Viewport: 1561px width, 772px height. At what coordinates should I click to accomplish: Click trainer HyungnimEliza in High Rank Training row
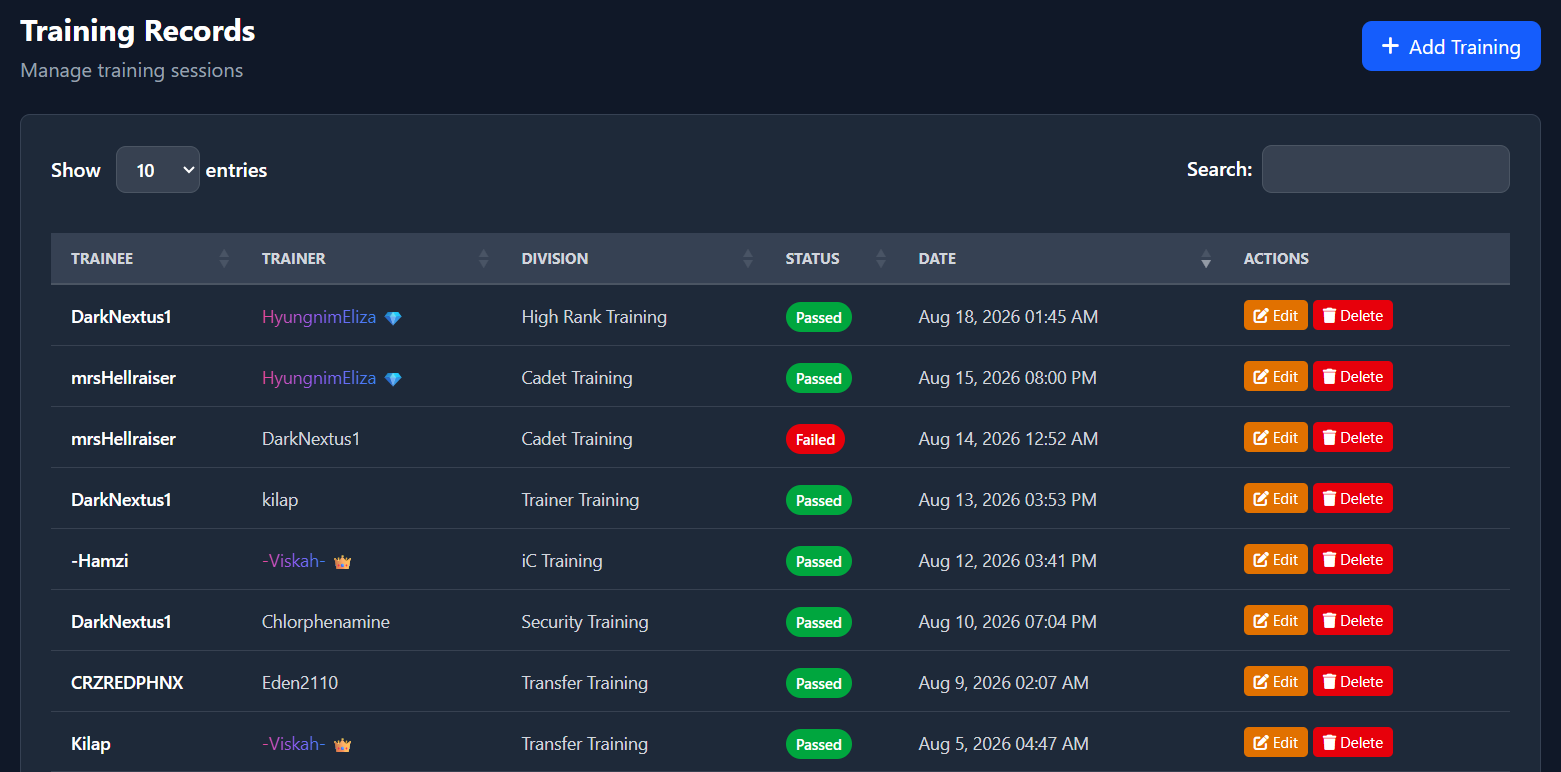click(319, 317)
